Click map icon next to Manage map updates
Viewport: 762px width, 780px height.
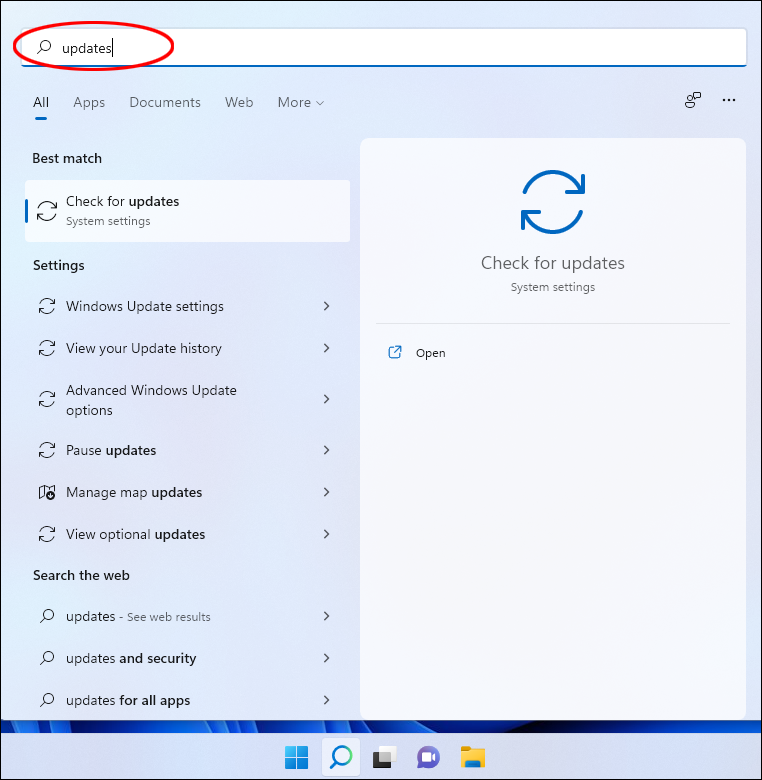(x=47, y=492)
